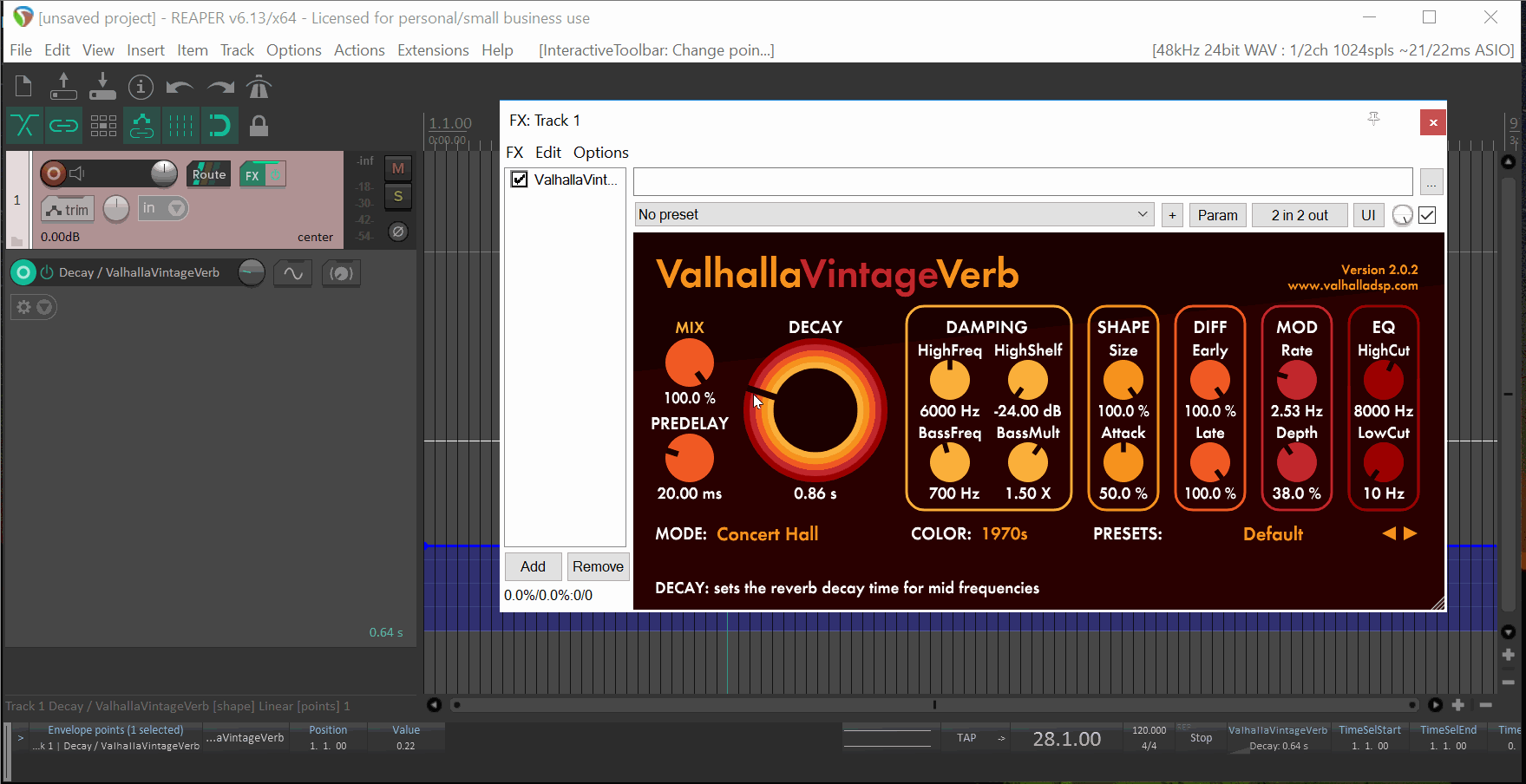This screenshot has height=784, width=1526.
Task: Arm Track 1 for recording
Action: 53,173
